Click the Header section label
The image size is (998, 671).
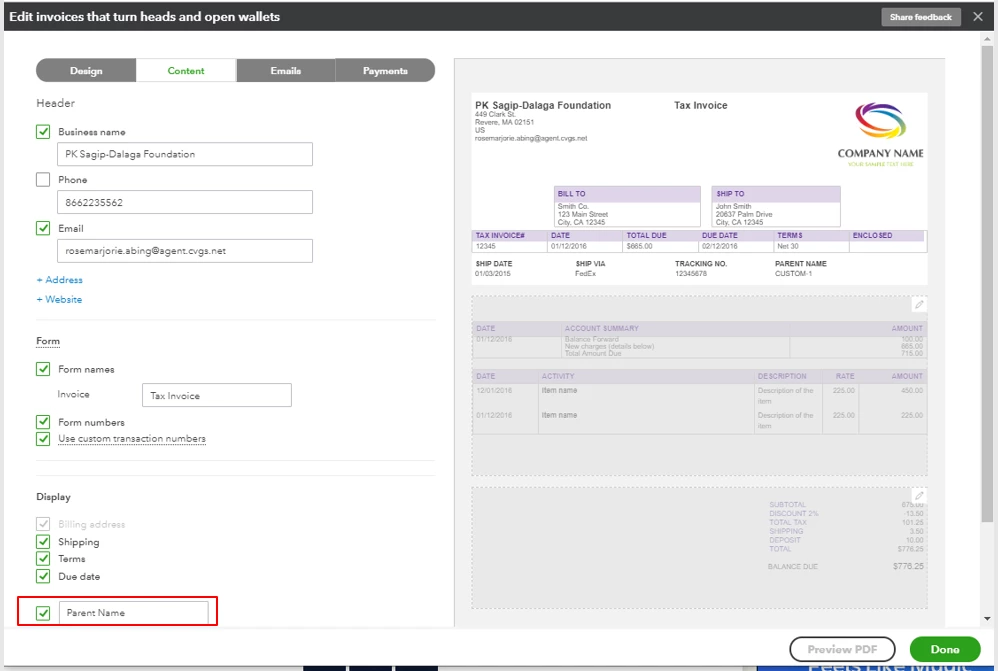pos(55,103)
